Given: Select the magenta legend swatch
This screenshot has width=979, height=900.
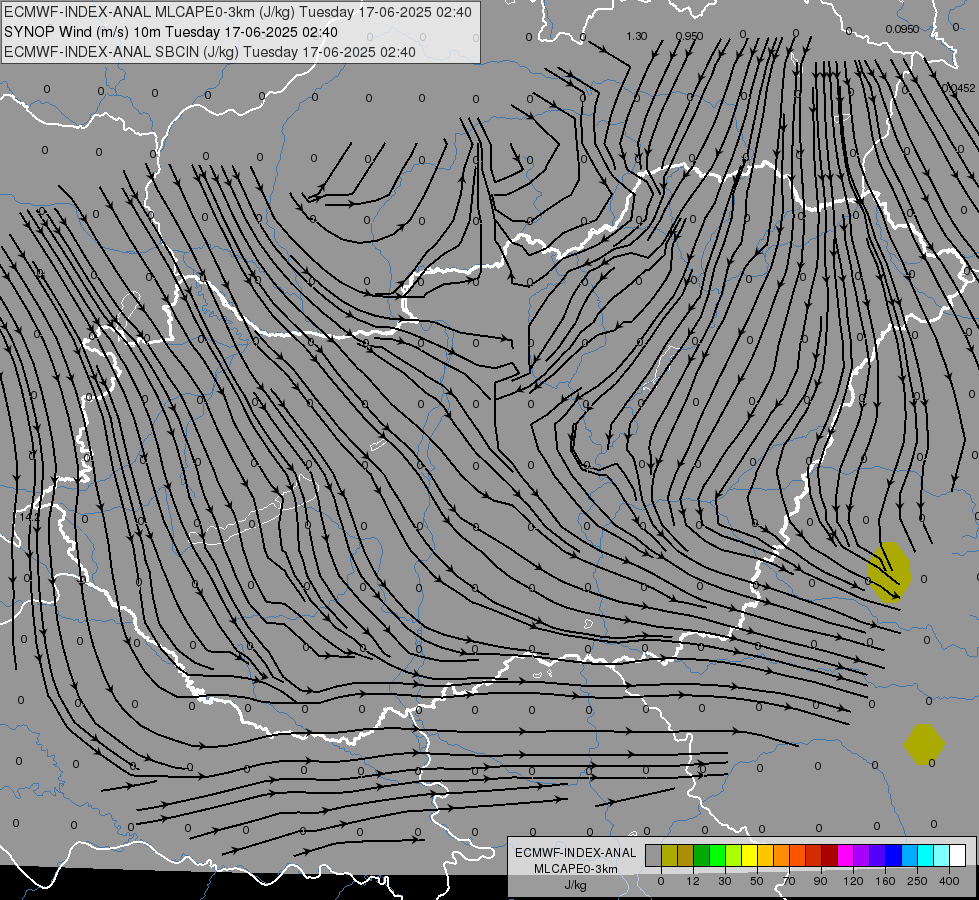Looking at the screenshot, I should [x=845, y=855].
